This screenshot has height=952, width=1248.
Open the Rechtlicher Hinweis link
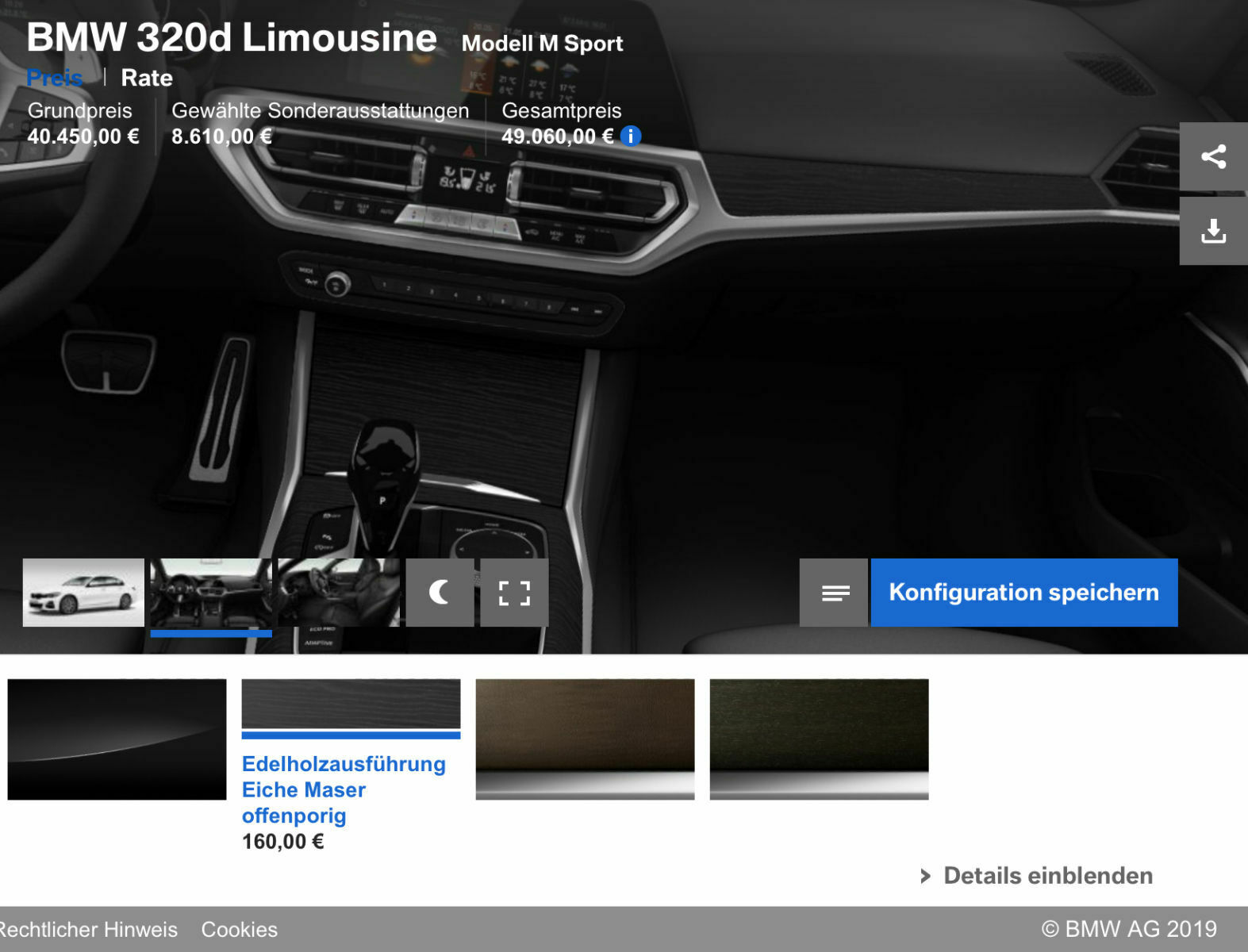coord(88,929)
